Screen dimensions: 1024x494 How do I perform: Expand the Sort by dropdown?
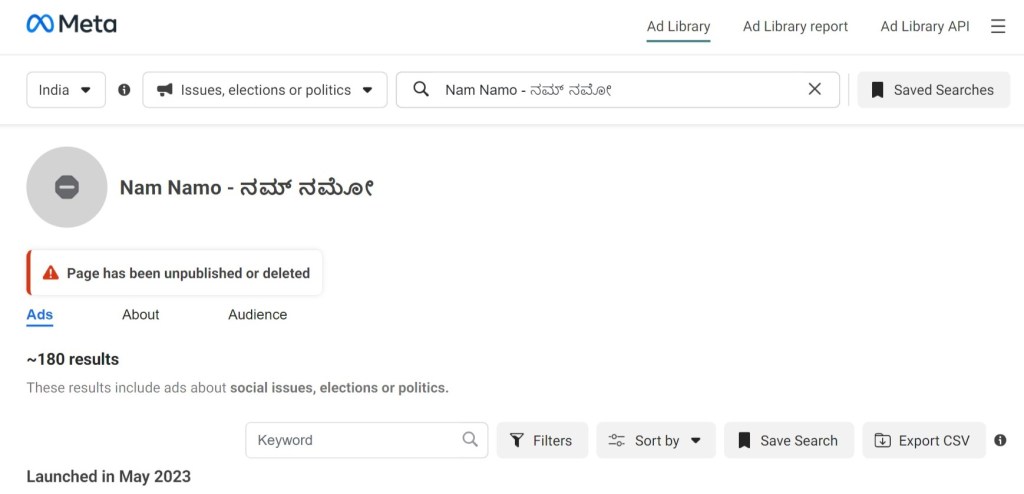click(656, 440)
